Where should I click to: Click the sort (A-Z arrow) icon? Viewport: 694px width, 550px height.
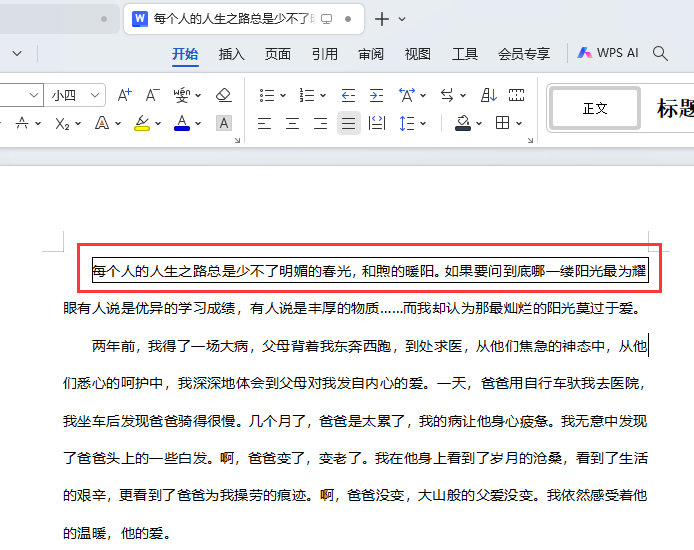(489, 95)
